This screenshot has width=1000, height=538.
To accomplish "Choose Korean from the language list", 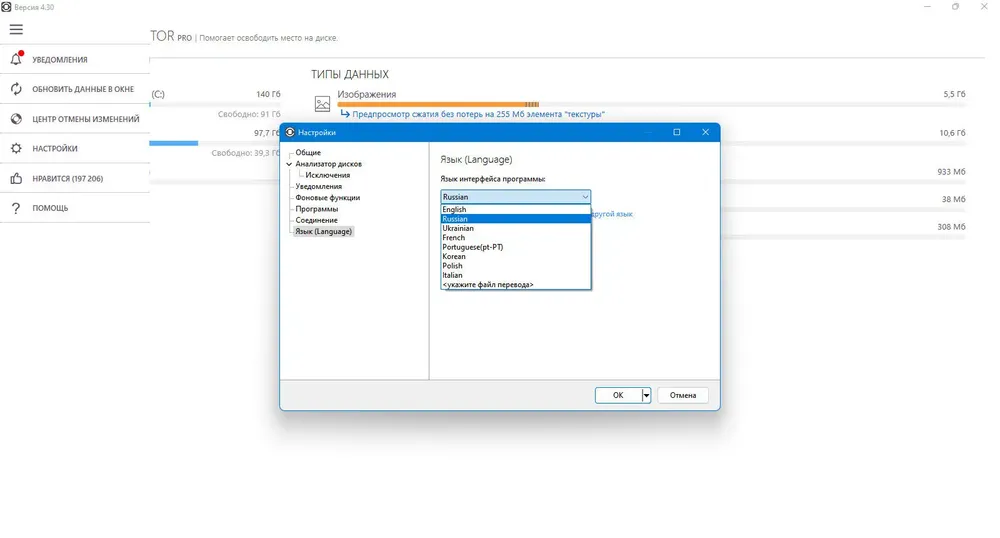I will (x=516, y=256).
